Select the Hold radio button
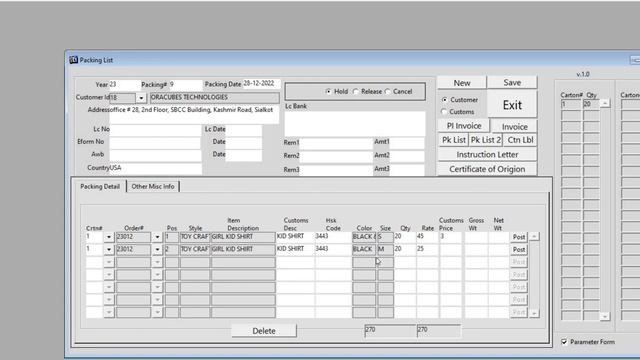 [329, 91]
